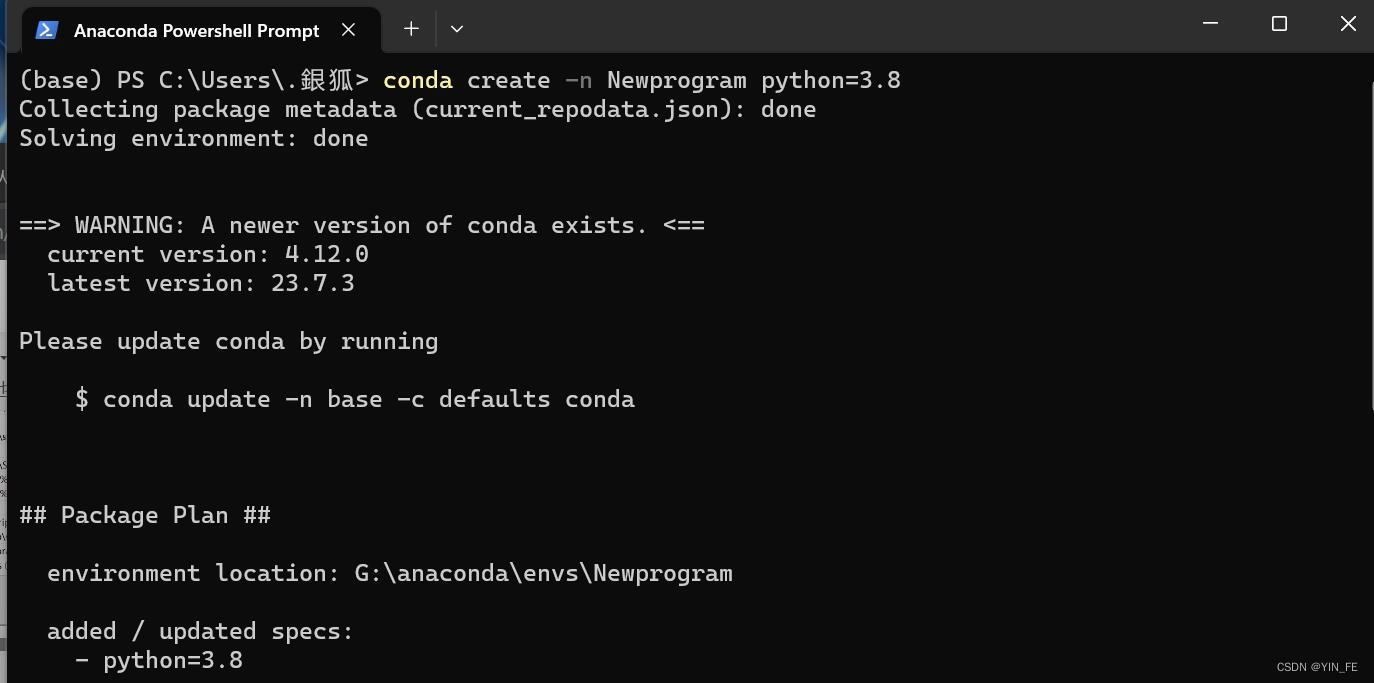This screenshot has height=683, width=1374.
Task: Open a new terminal tab with the plus icon
Action: point(410,28)
